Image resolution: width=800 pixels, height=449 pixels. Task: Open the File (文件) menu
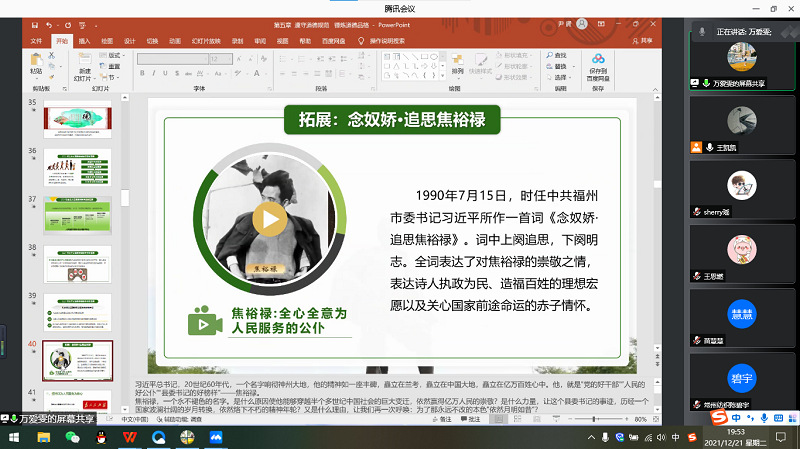[36, 41]
